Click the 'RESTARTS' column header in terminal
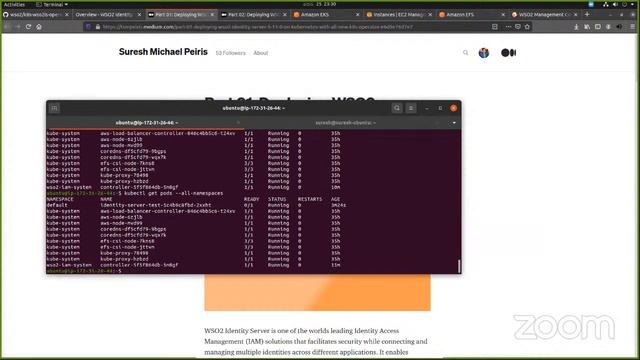 [x=310, y=200]
